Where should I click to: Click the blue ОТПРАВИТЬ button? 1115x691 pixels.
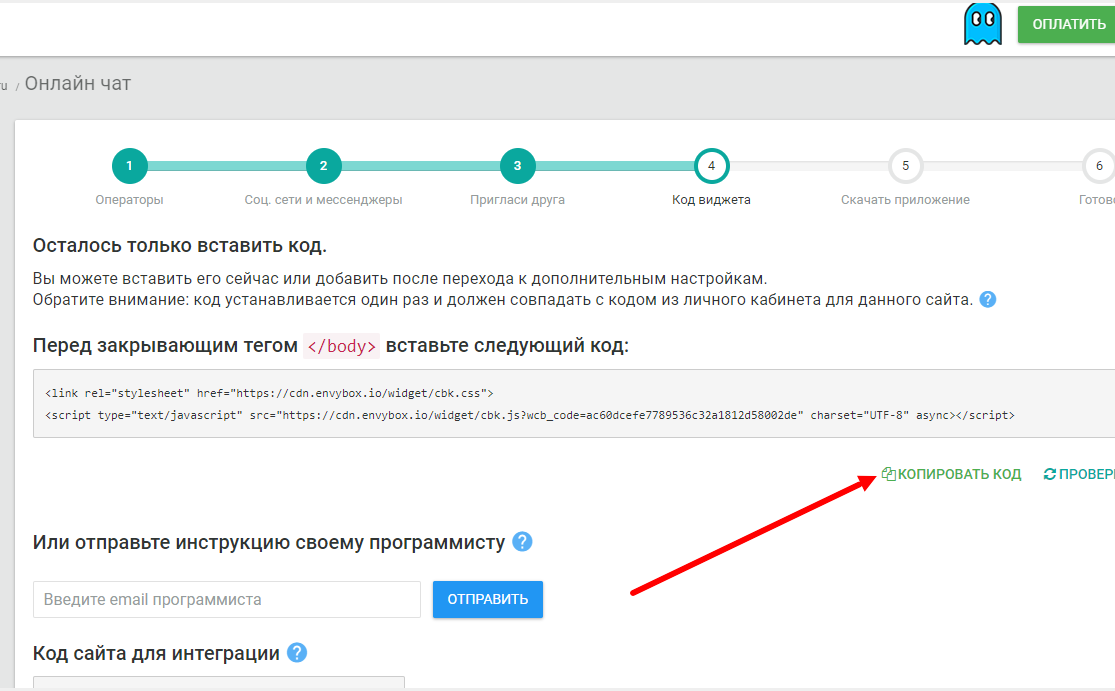click(488, 599)
